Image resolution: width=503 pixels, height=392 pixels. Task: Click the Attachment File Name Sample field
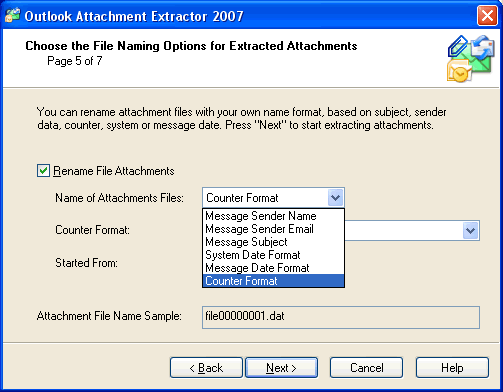341,317
